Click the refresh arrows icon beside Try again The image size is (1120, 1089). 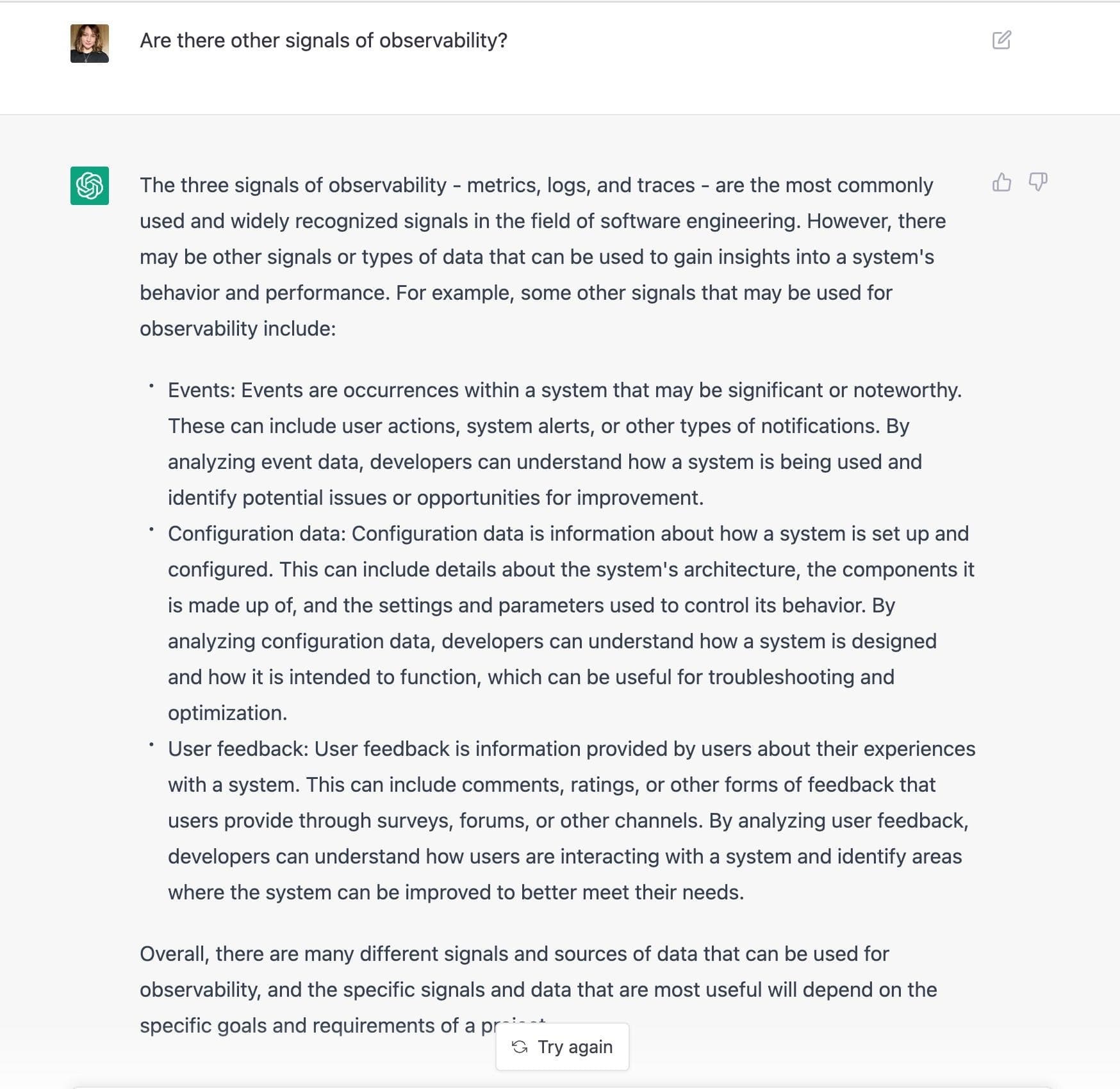pos(520,1047)
